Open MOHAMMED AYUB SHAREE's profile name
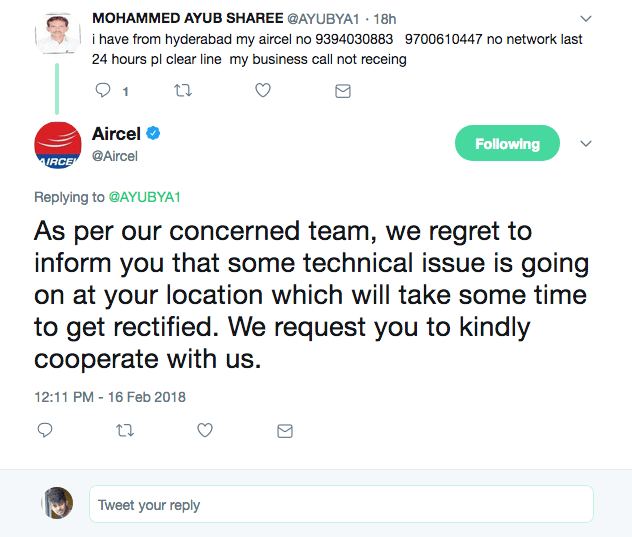This screenshot has height=537, width=632. tap(187, 18)
